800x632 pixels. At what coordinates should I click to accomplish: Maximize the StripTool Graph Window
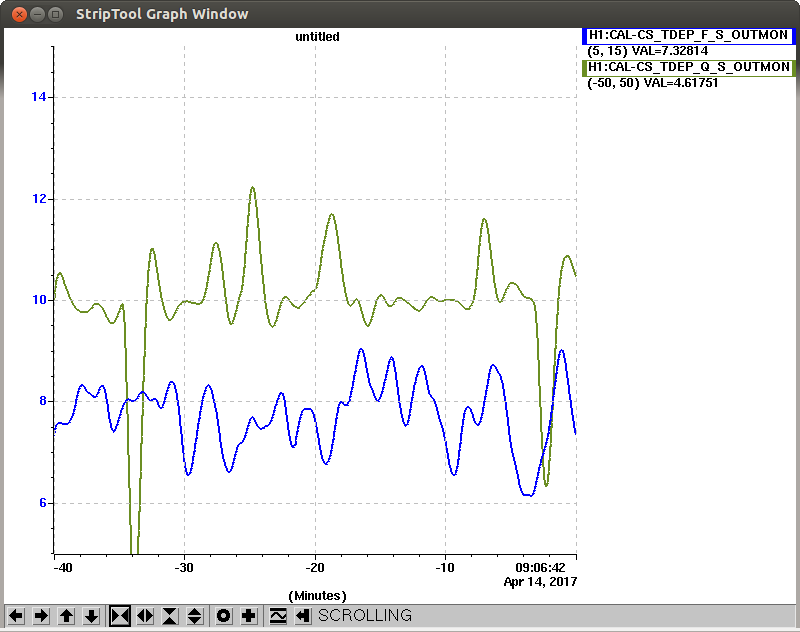pos(56,14)
